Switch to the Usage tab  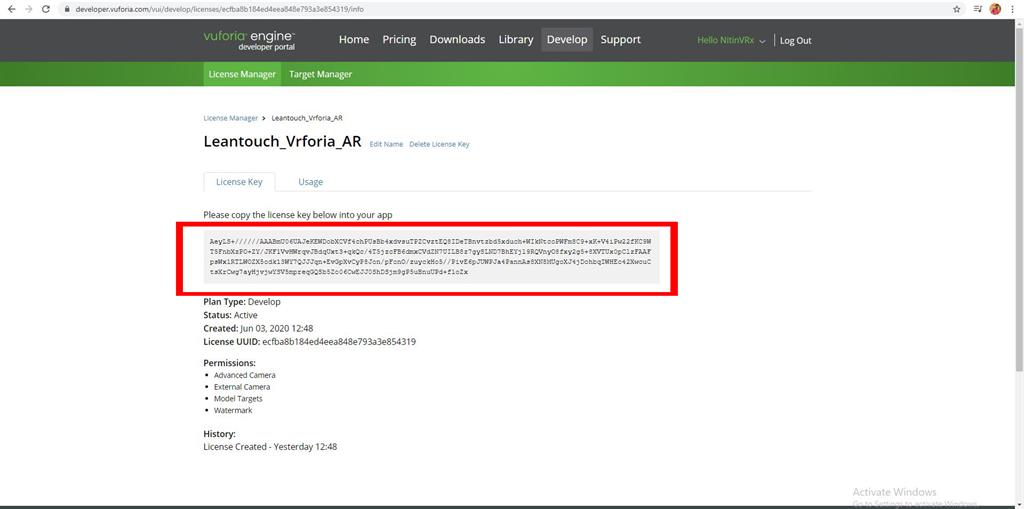coord(310,182)
